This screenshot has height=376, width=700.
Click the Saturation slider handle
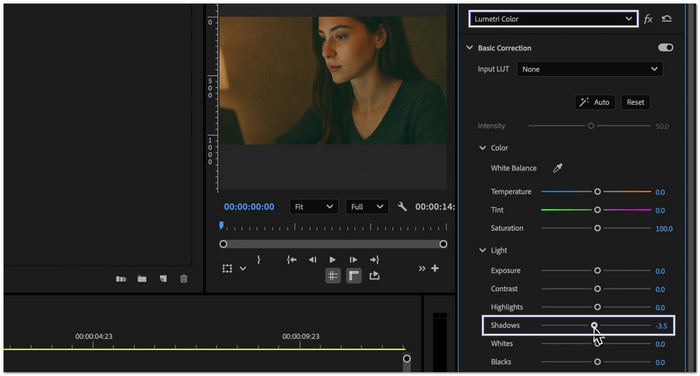pyautogui.click(x=597, y=228)
